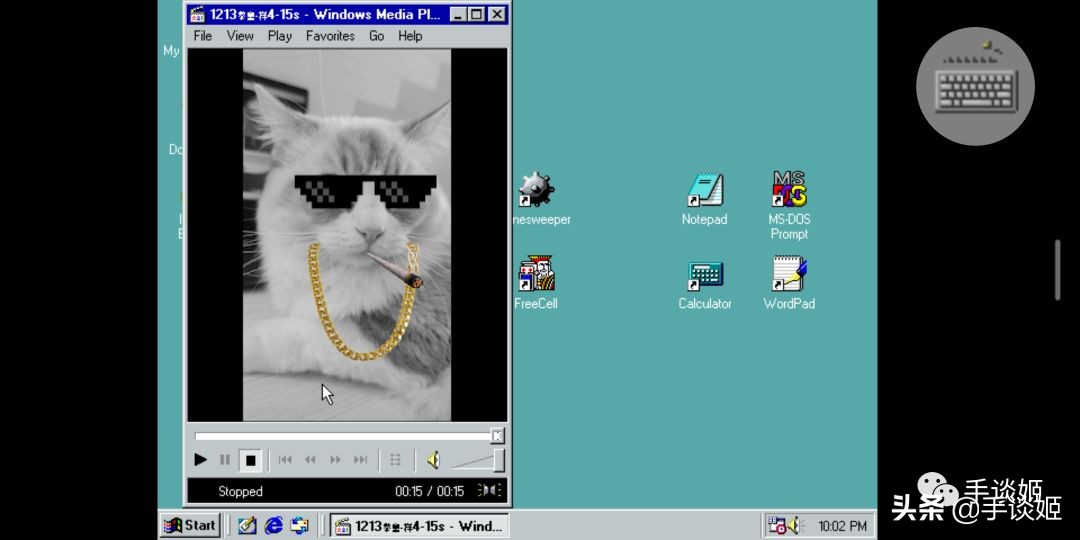Mute audio using the player's speaker icon
This screenshot has width=1080, height=540.
pos(433,460)
